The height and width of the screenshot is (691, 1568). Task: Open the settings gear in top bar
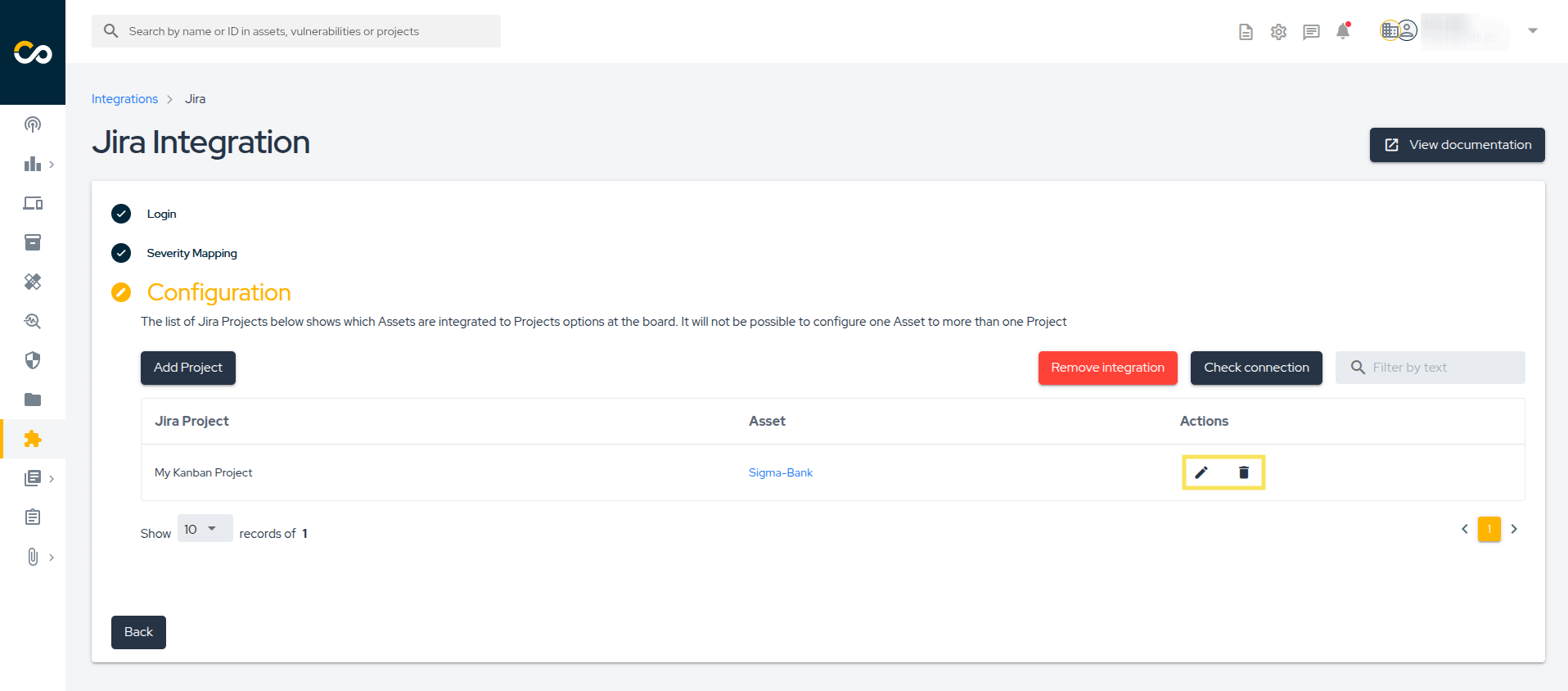pyautogui.click(x=1278, y=32)
